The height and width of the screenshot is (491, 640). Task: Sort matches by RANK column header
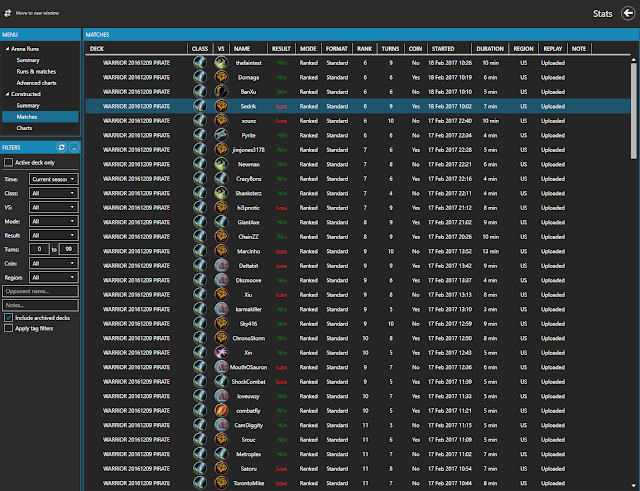(x=364, y=49)
